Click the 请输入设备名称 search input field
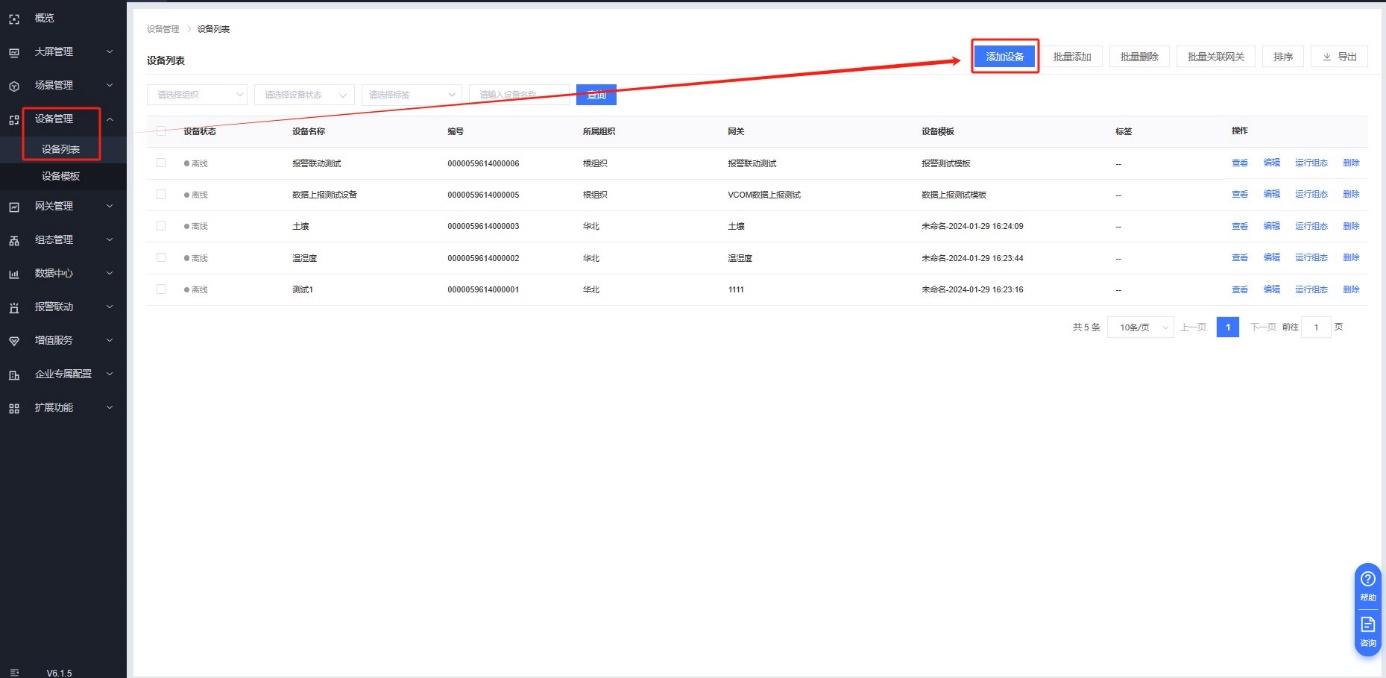Image resolution: width=1386 pixels, height=678 pixels. [x=518, y=95]
